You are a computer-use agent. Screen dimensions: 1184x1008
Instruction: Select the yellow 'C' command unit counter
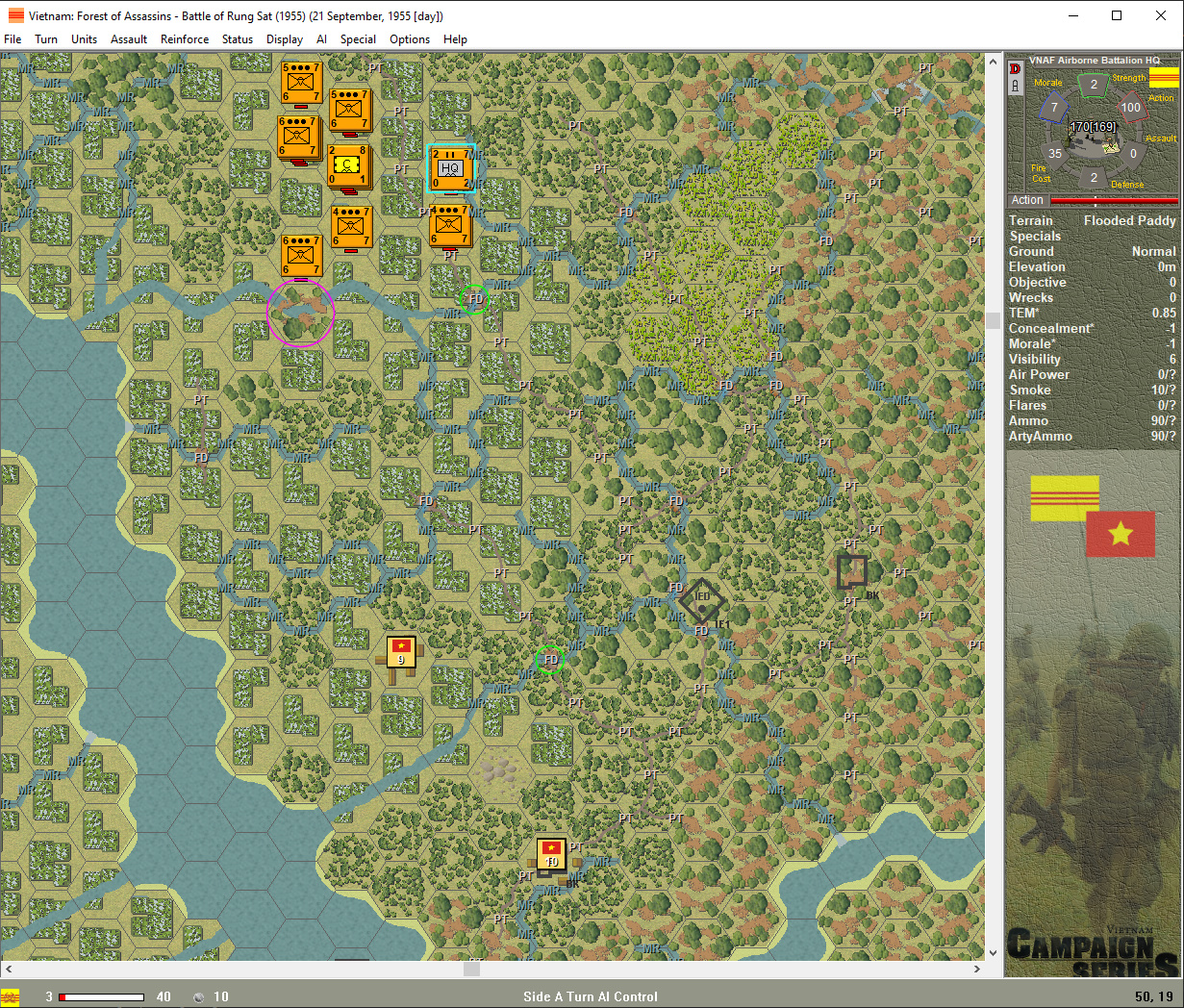(x=348, y=164)
